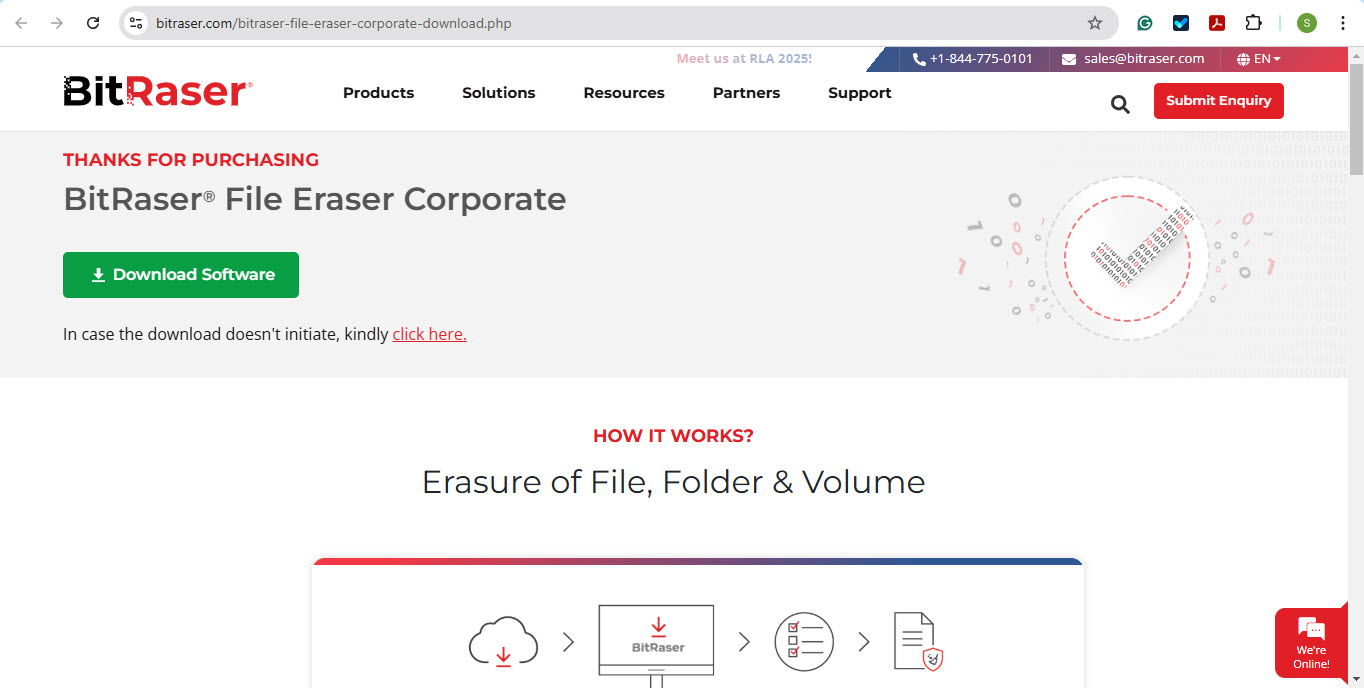
Task: Click the Submit Enquiry button
Action: [1218, 101]
